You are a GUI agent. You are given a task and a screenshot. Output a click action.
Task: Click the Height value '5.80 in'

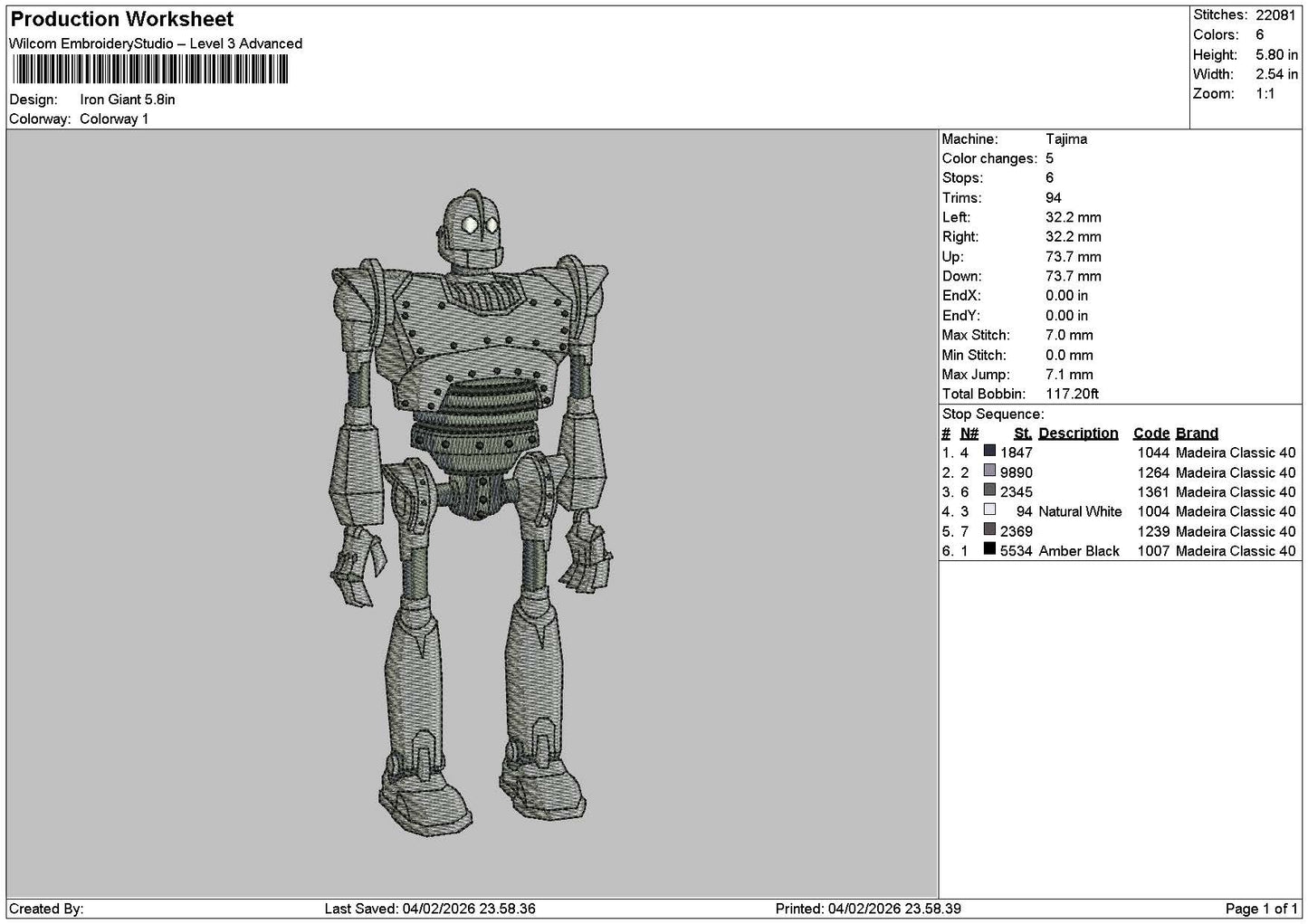(x=1276, y=55)
